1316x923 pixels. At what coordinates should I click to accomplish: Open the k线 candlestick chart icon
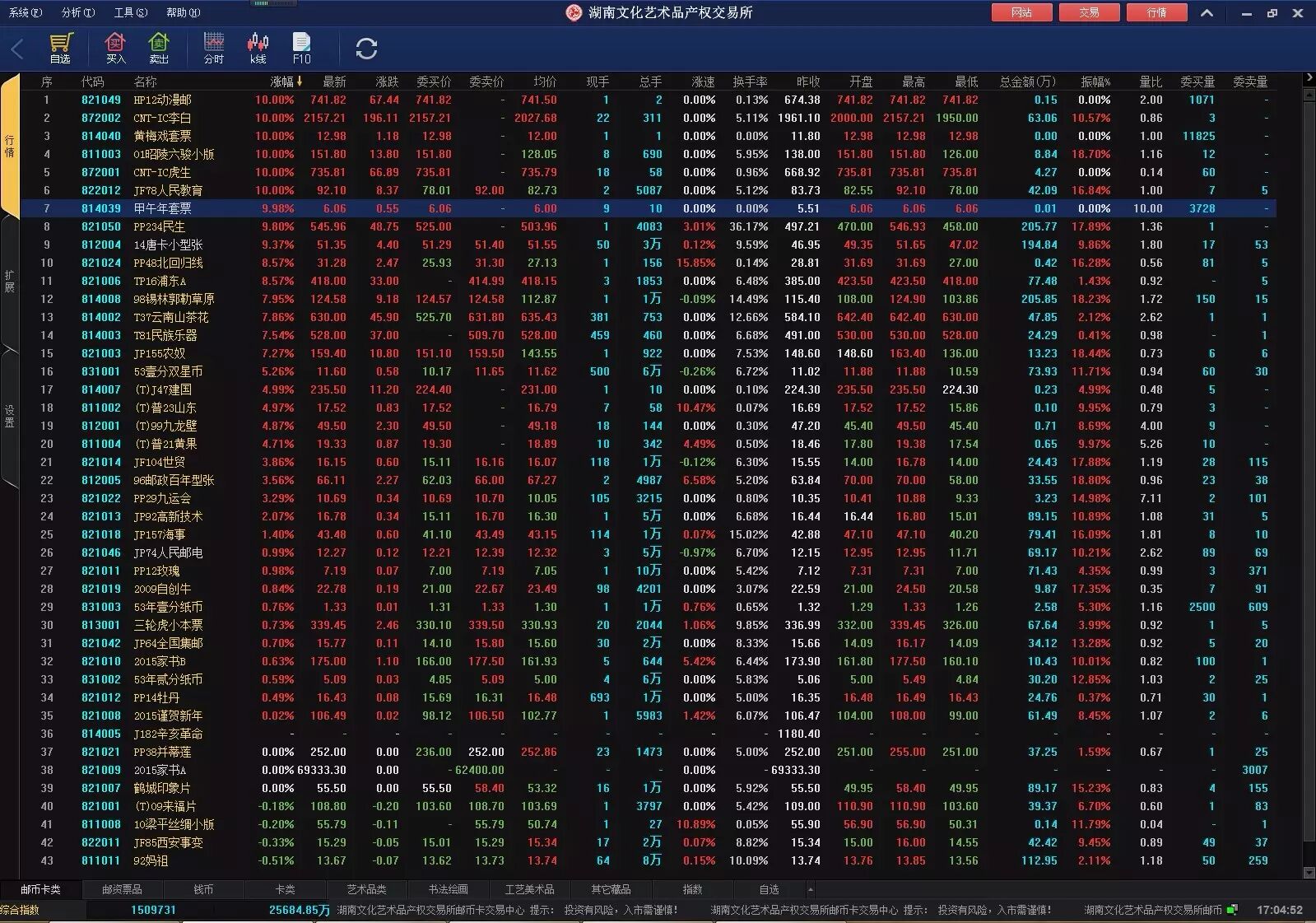pyautogui.click(x=258, y=48)
